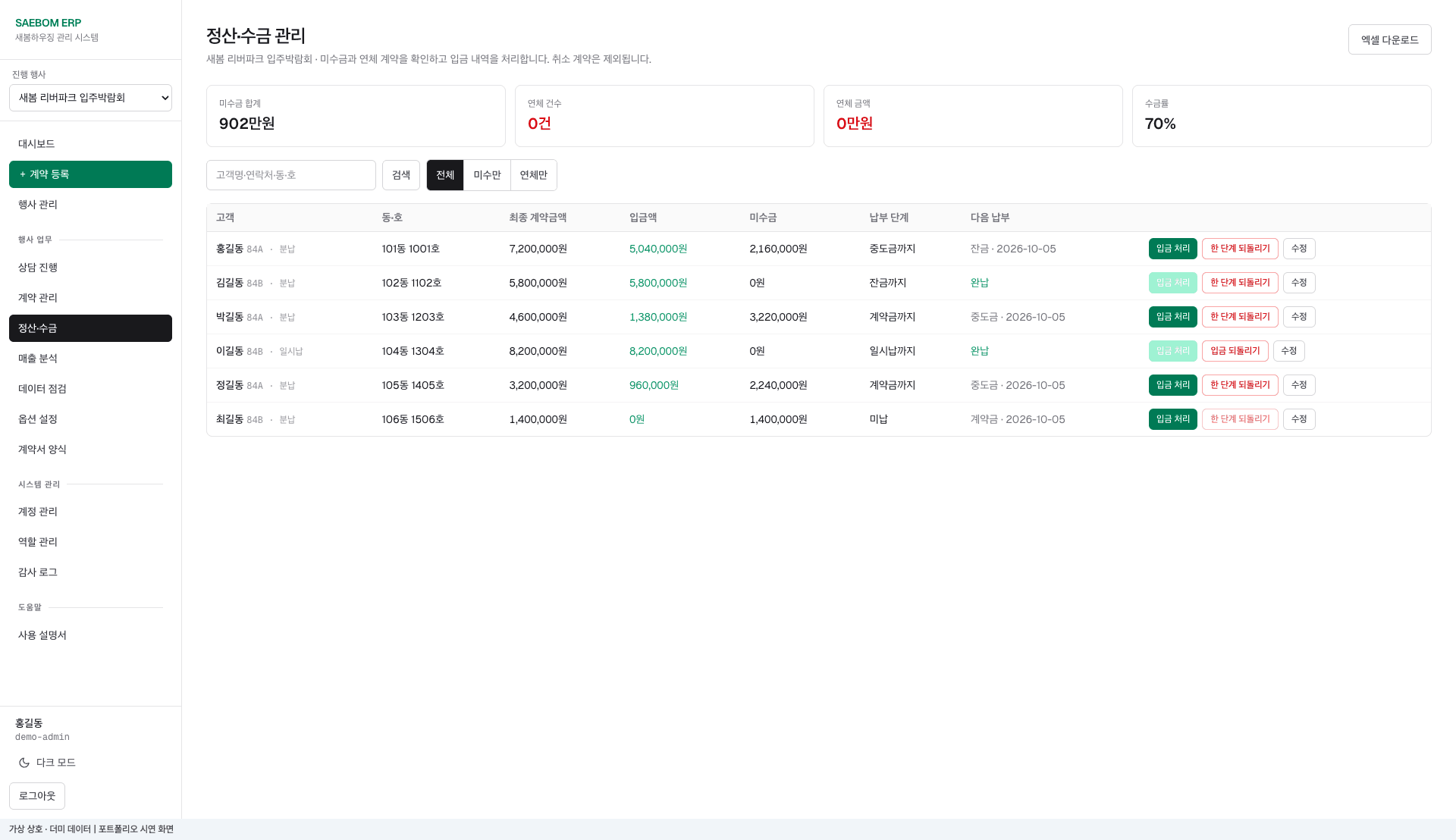This screenshot has width=1456, height=840.
Task: Open 행사 관리 in the sidebar
Action: click(x=90, y=205)
